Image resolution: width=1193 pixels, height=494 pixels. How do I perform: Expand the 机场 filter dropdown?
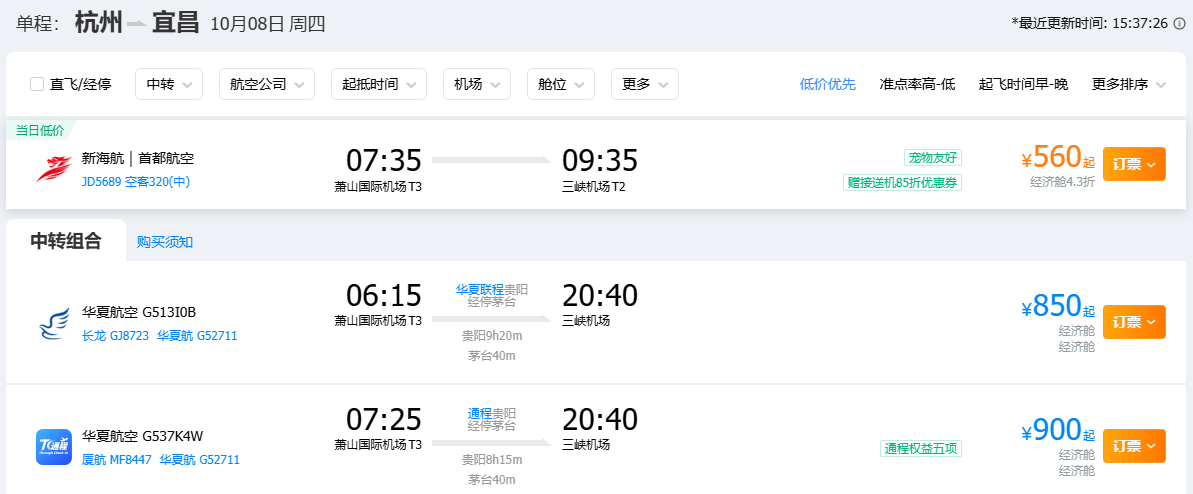coord(477,84)
